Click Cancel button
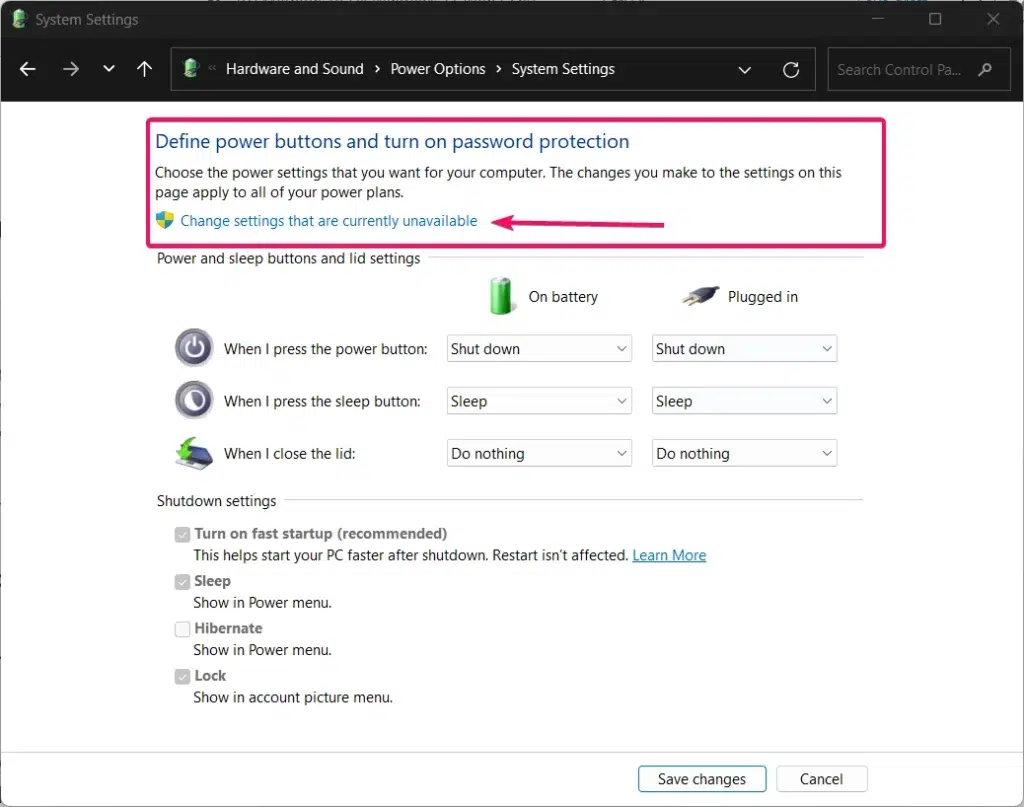The width and height of the screenshot is (1024, 807). [x=822, y=779]
